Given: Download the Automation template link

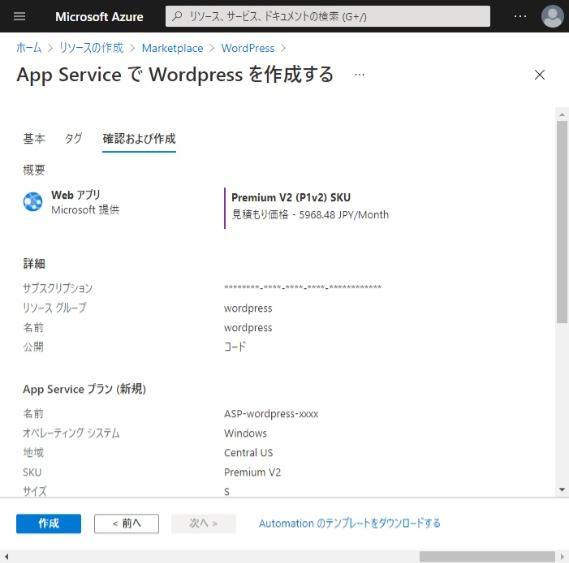Looking at the screenshot, I should [349, 523].
